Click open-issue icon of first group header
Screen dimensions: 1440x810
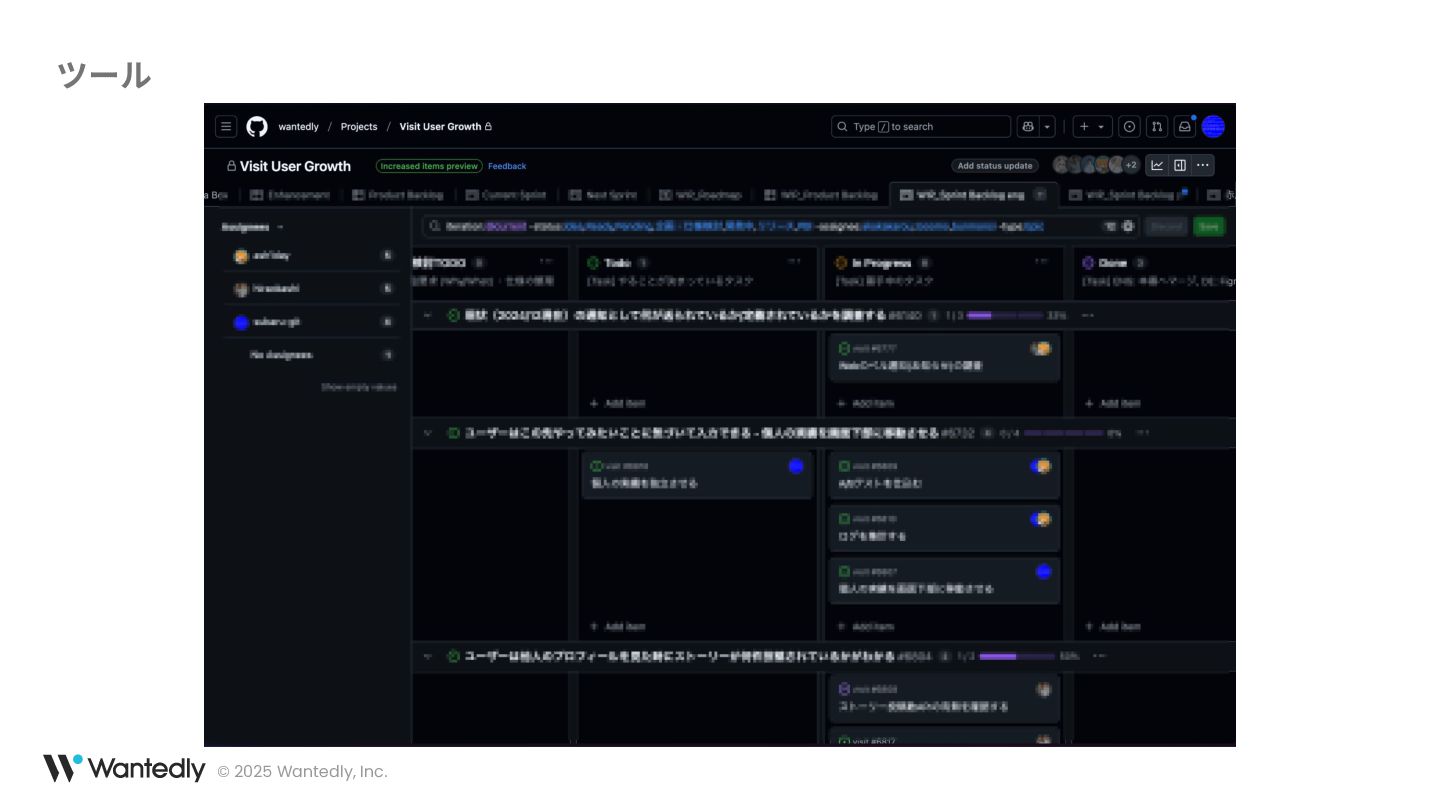(453, 315)
